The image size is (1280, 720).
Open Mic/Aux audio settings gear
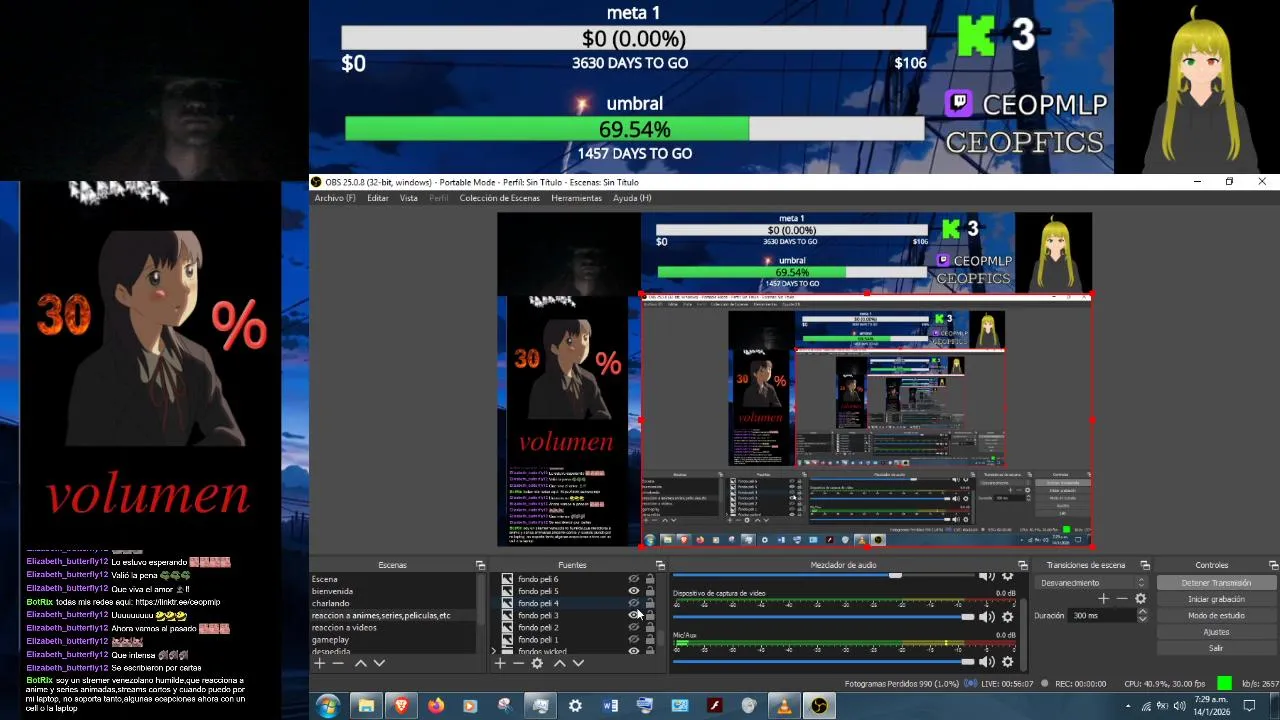click(1007, 661)
